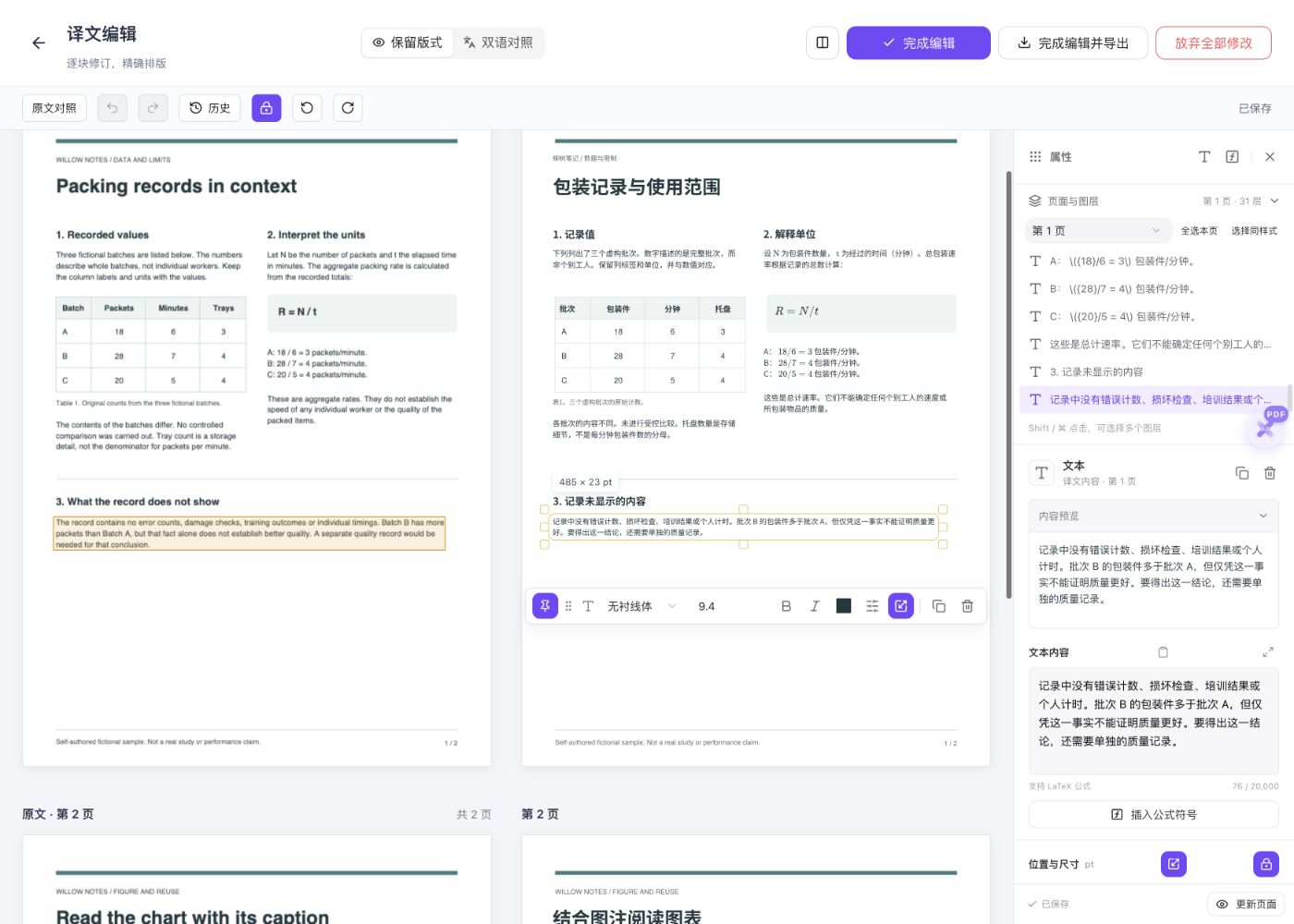Toggle italic in the floating toolbar
This screenshot has height=924, width=1294.
coord(814,606)
